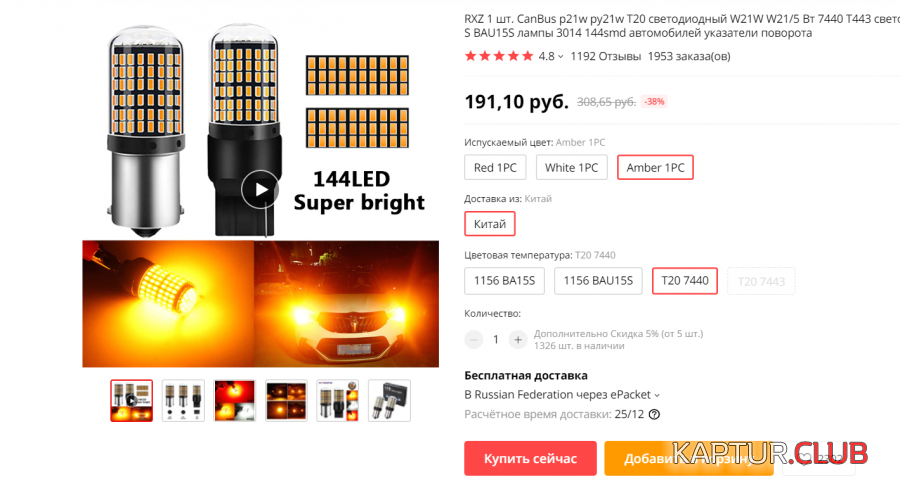
Task: Play the product video on main image
Action: tap(260, 189)
